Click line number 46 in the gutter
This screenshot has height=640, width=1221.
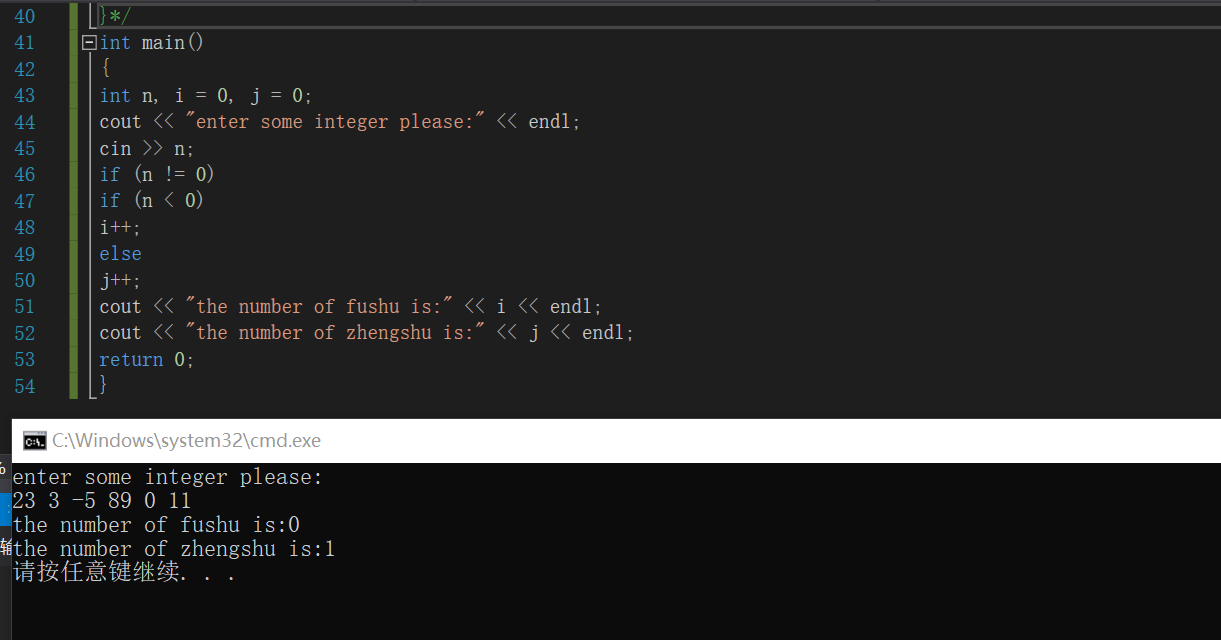click(x=24, y=175)
